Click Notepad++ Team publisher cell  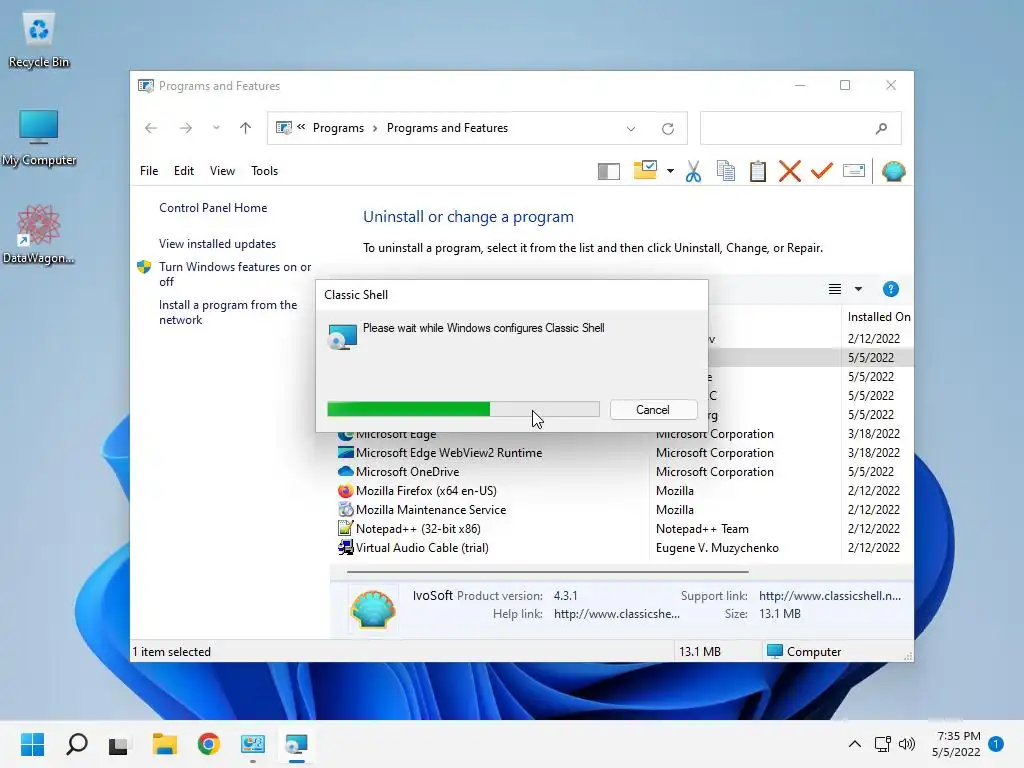click(702, 529)
